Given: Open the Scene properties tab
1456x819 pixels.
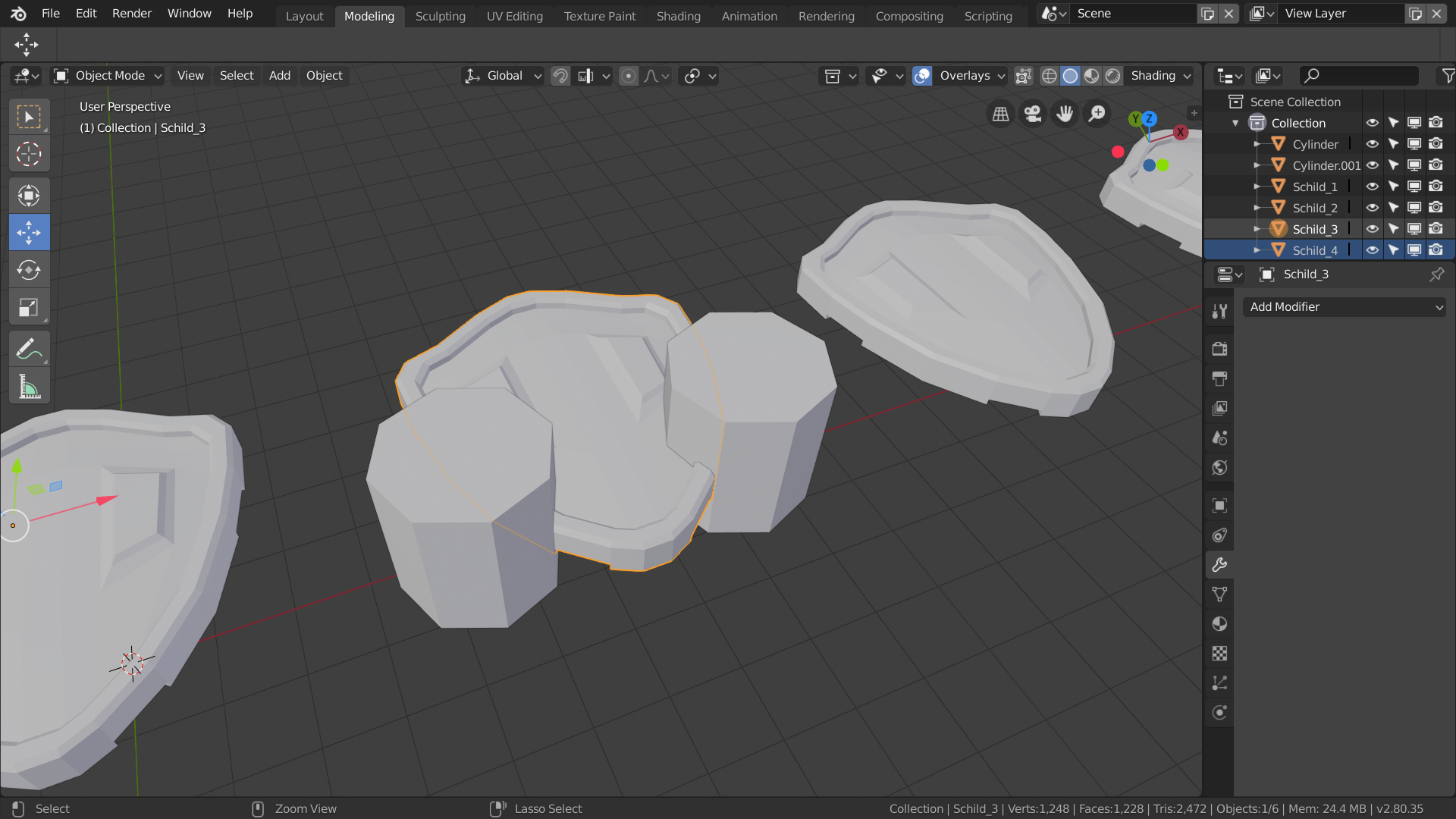Looking at the screenshot, I should pos(1219,438).
